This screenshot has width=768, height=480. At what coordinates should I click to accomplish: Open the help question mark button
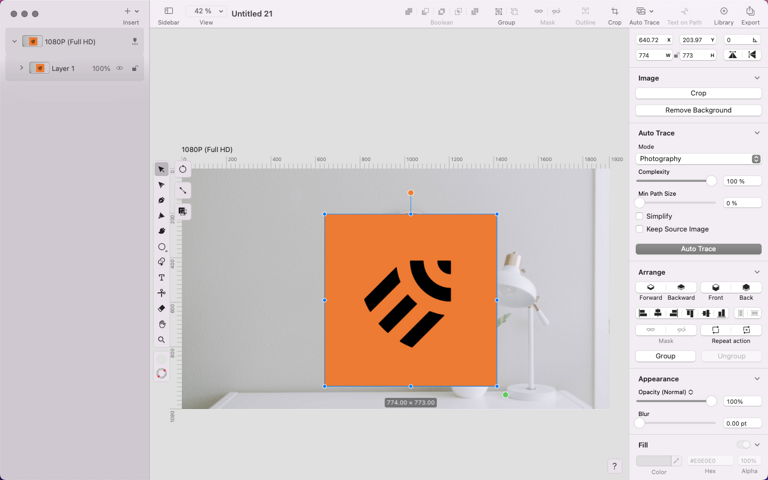pyautogui.click(x=614, y=466)
